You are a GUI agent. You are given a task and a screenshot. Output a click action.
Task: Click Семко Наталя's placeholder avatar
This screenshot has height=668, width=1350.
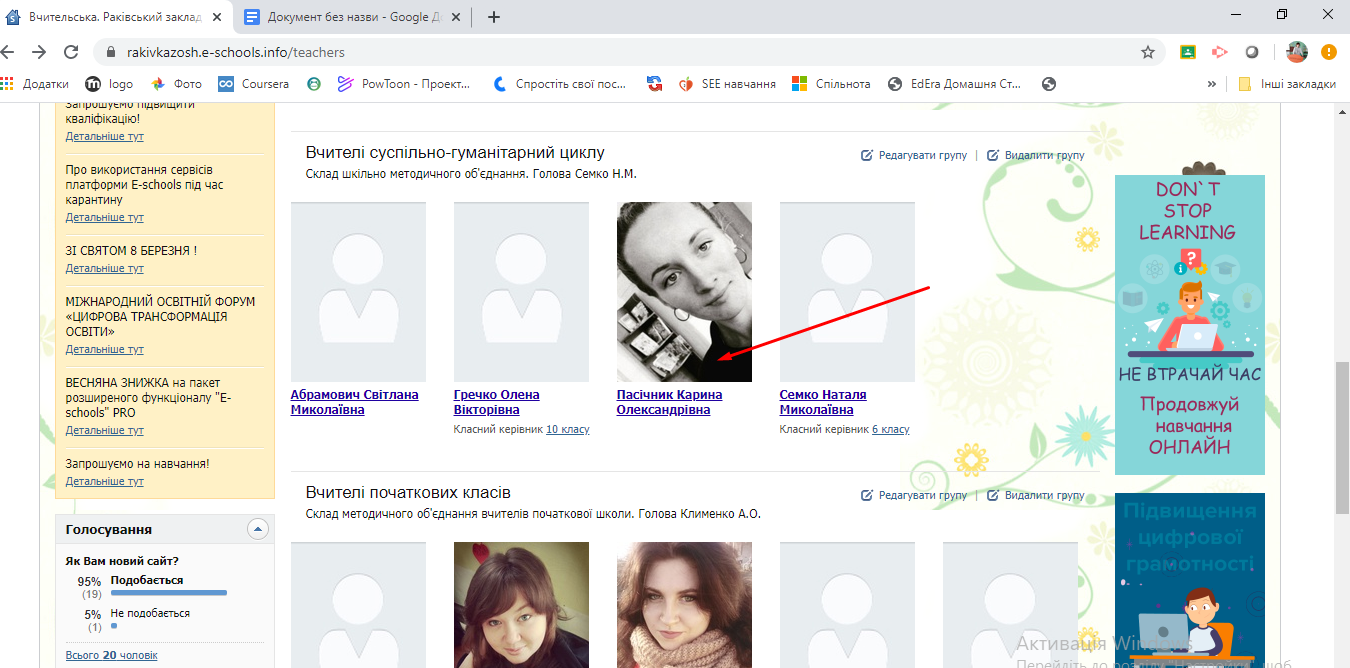(847, 292)
